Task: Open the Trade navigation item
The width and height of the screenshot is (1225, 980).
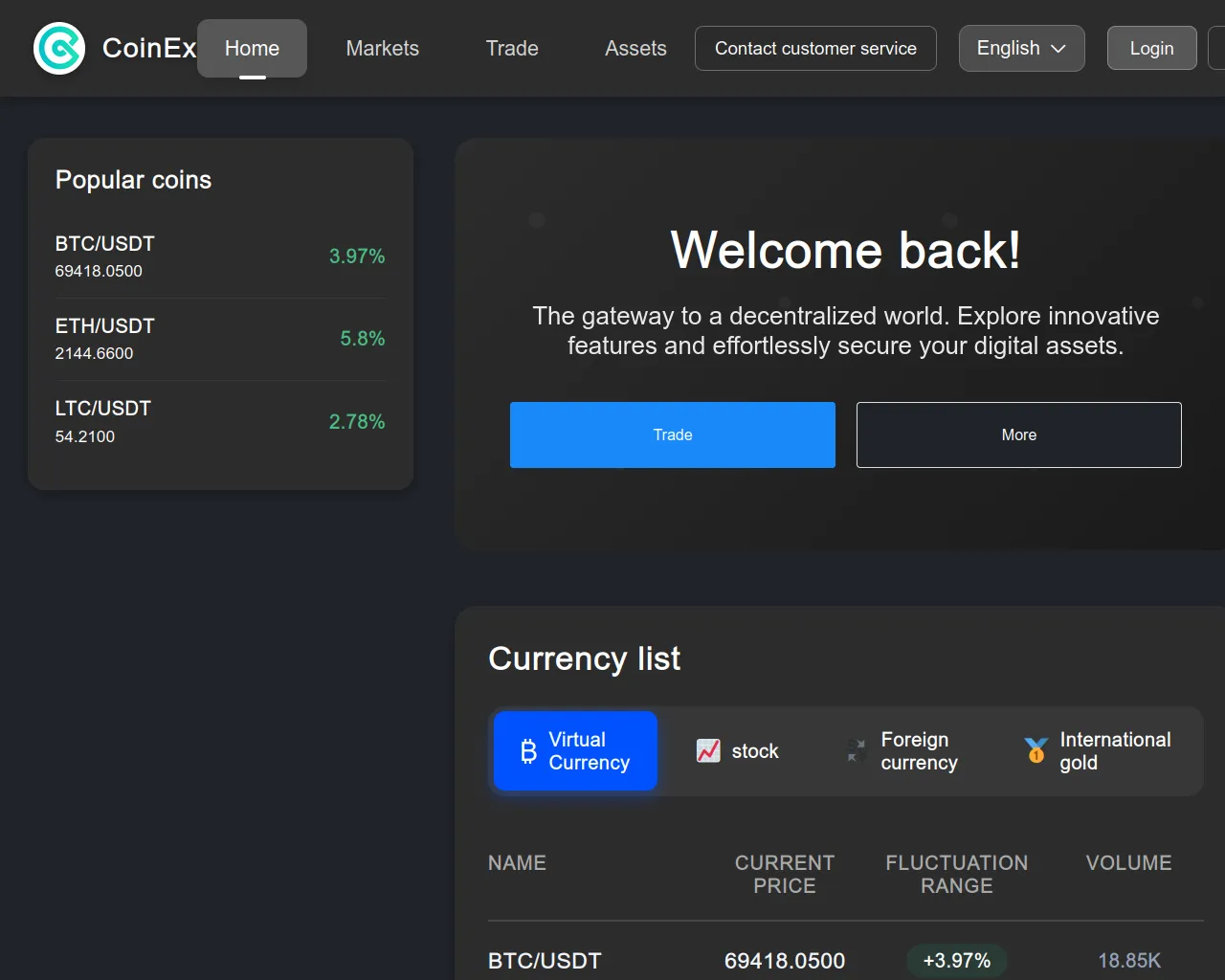Action: click(x=512, y=48)
